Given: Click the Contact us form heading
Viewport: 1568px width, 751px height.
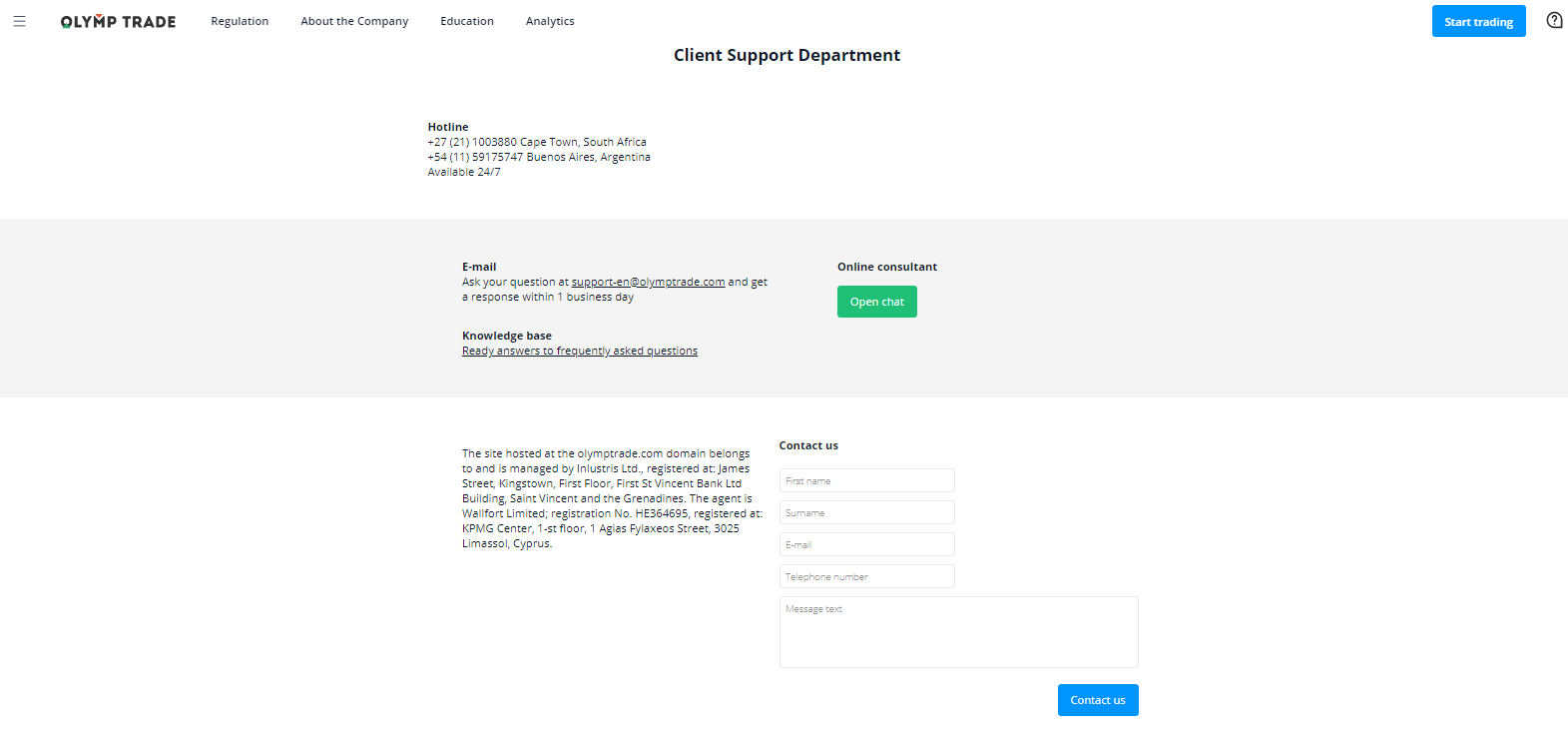Looking at the screenshot, I should pos(808,445).
